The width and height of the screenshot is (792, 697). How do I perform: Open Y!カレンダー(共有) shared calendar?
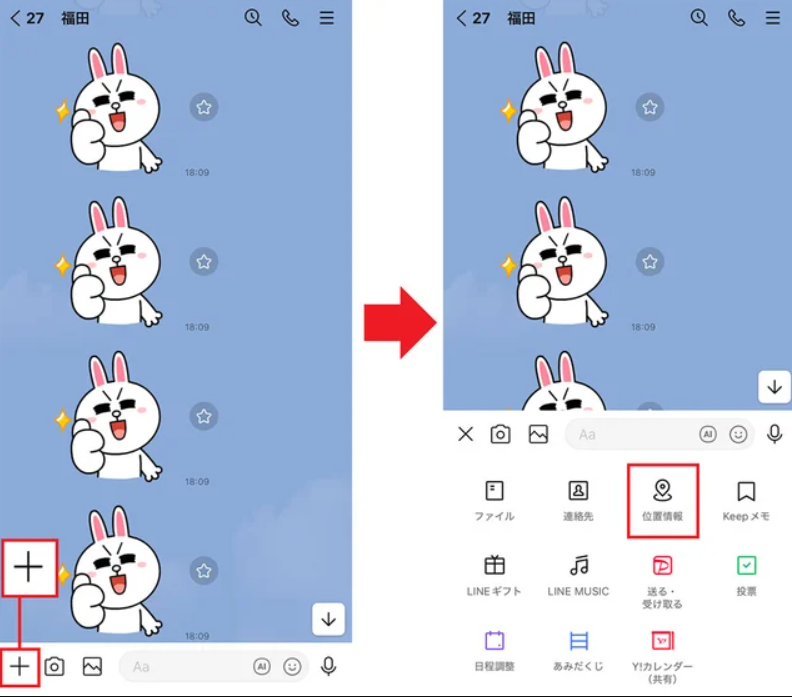663,657
